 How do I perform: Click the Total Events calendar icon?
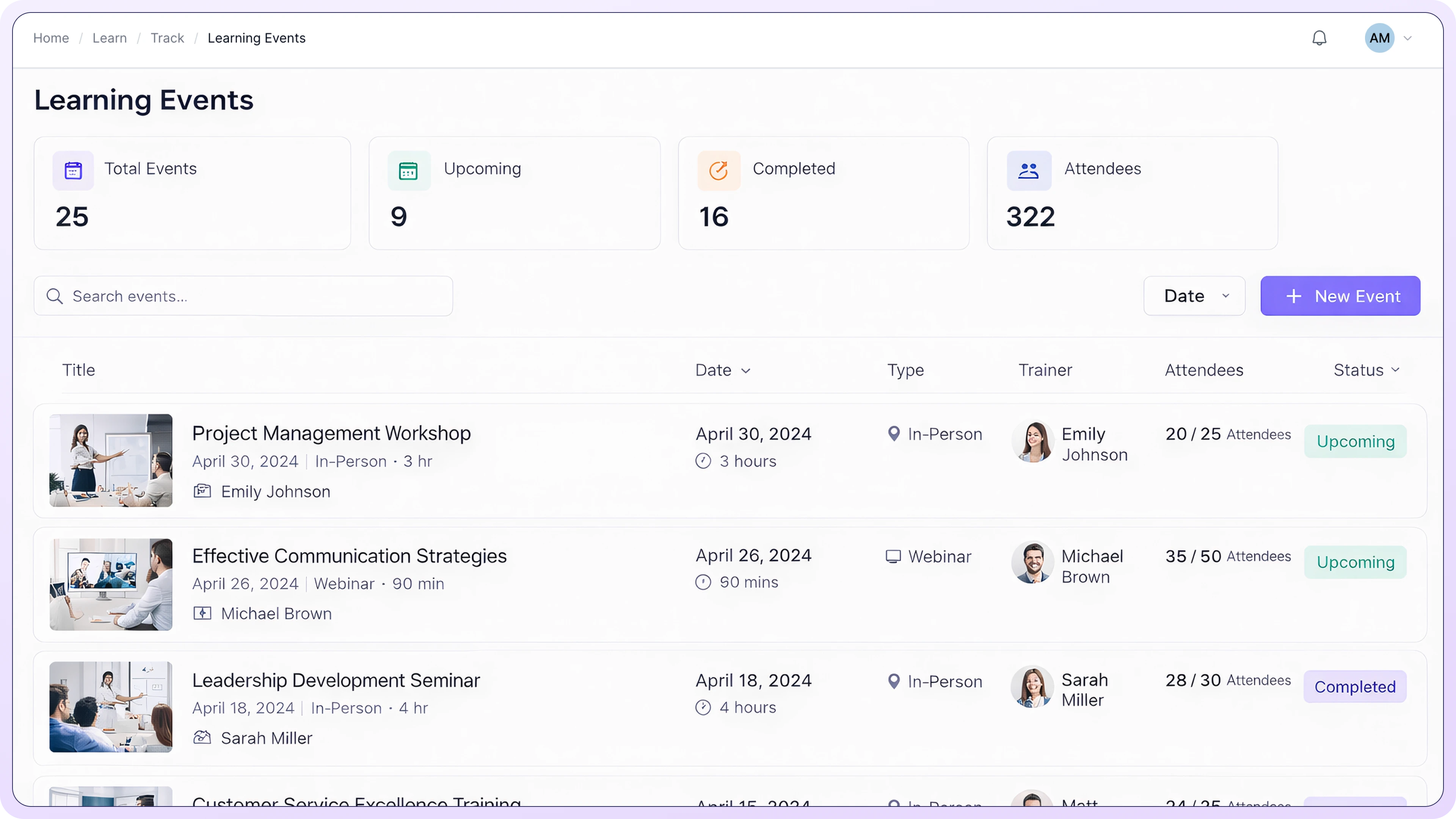[73, 170]
